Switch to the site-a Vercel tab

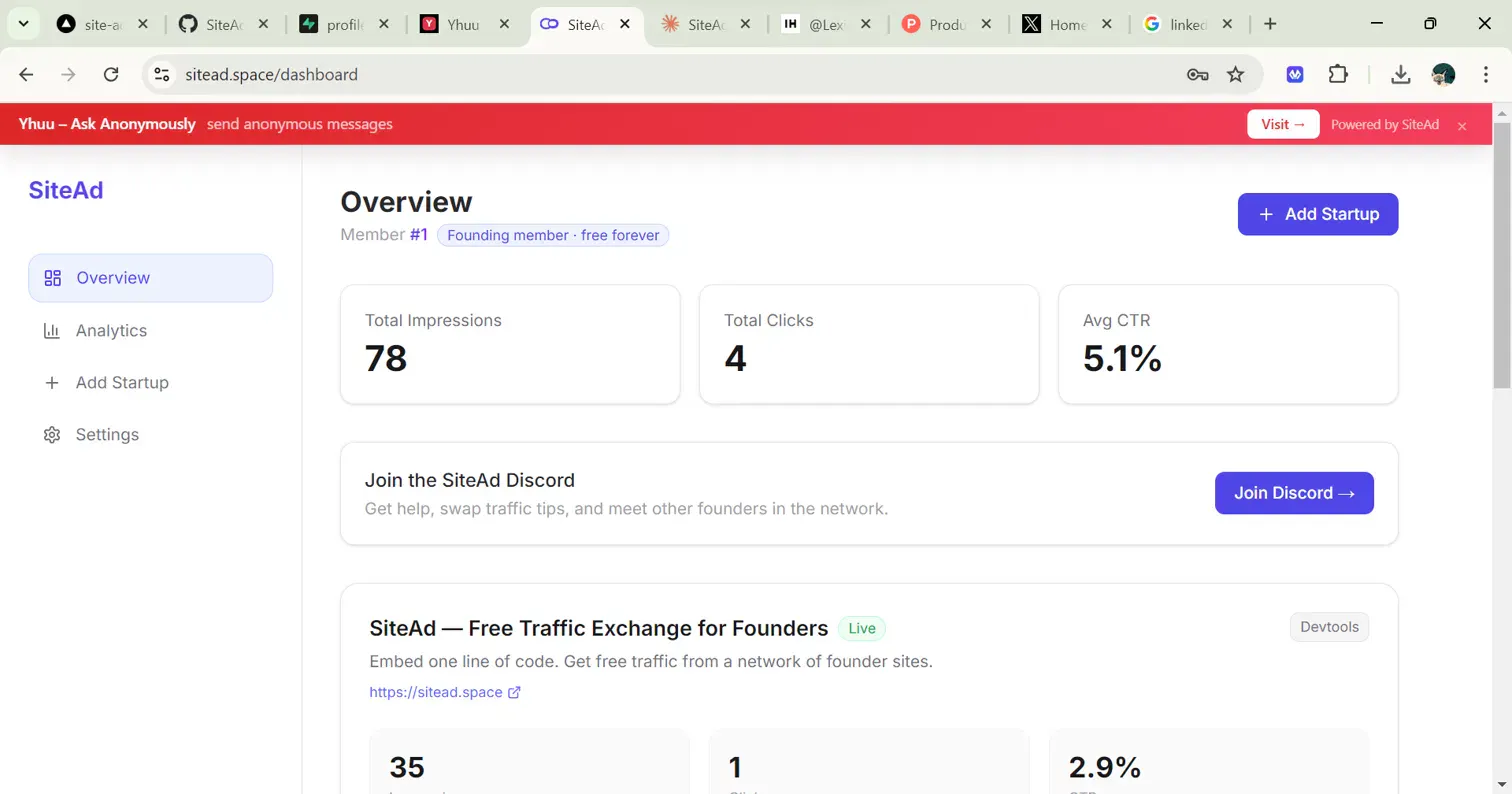click(104, 24)
